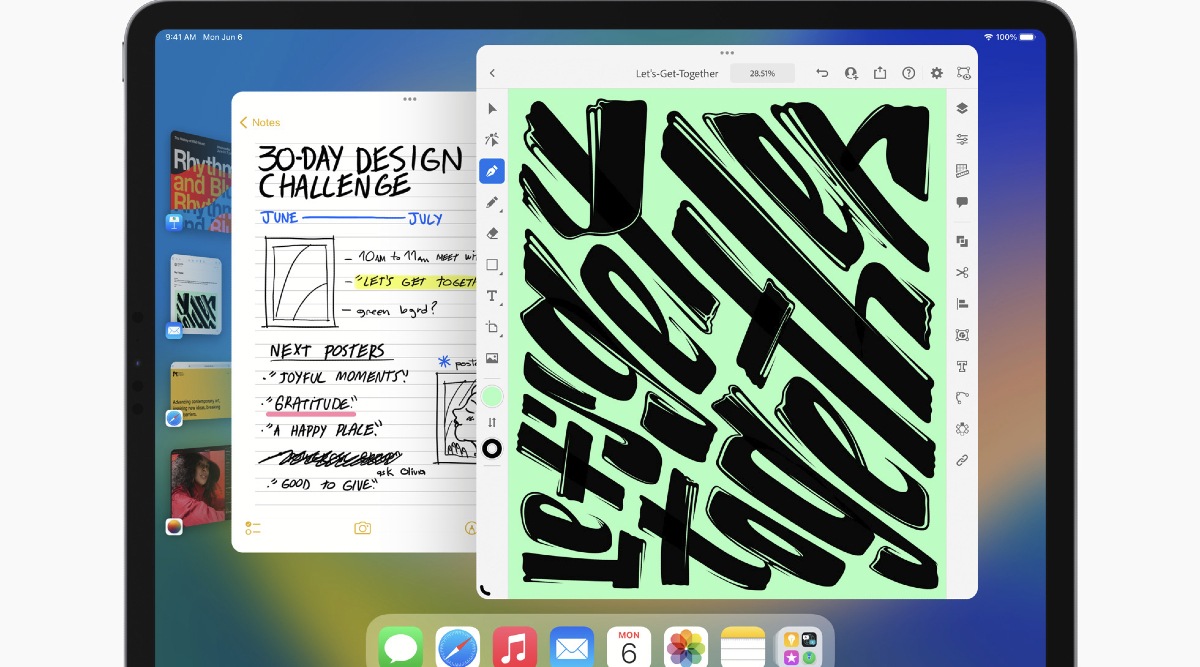This screenshot has width=1200, height=667.
Task: Open the three-dot multitasking menu above Notes
Action: (x=409, y=99)
